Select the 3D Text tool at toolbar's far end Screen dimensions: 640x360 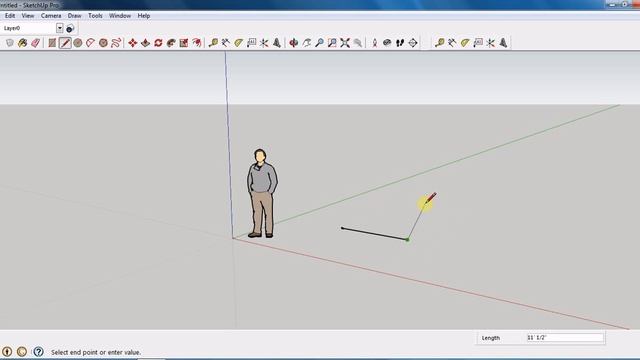tap(503, 42)
